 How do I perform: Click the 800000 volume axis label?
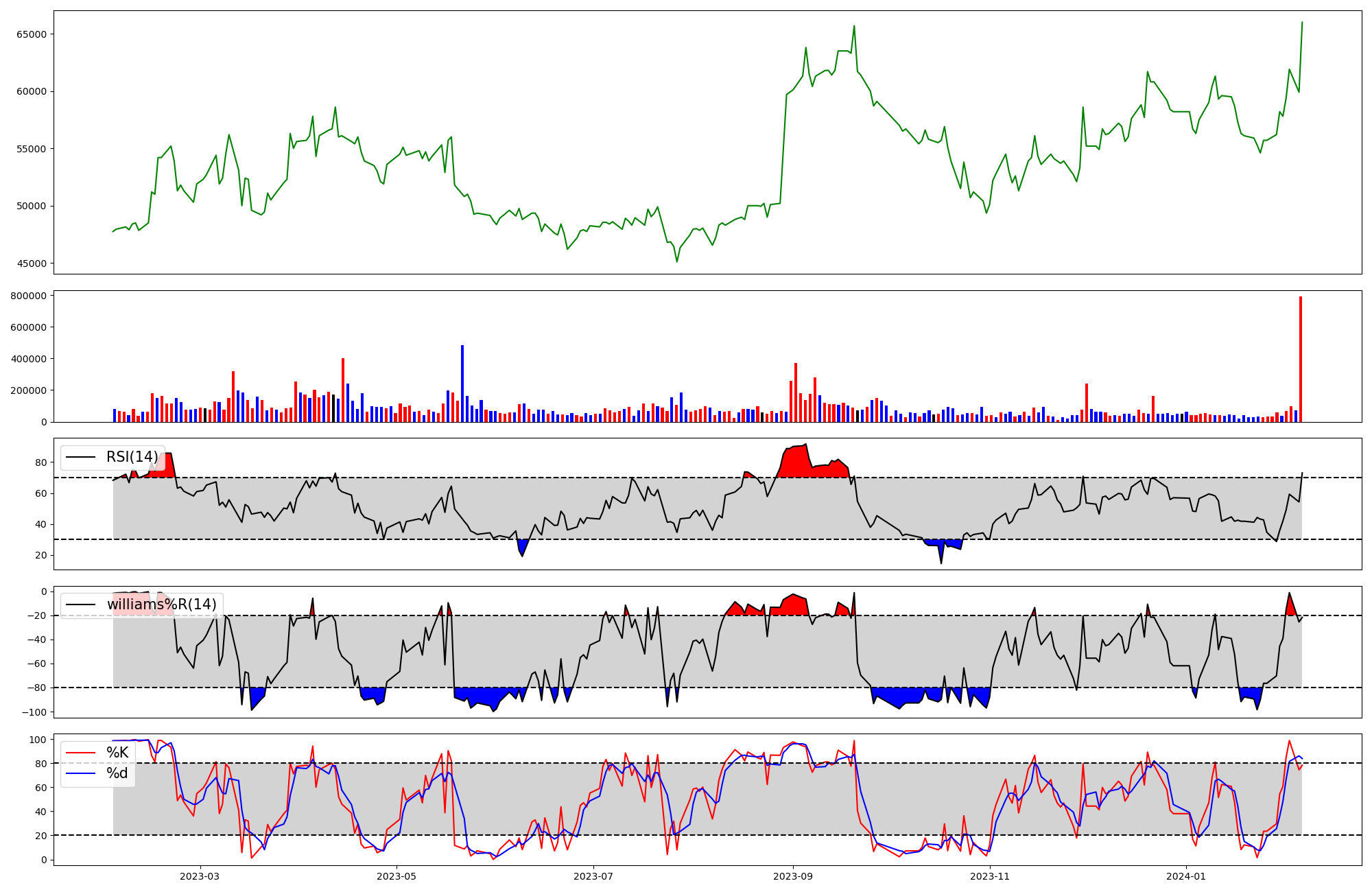click(x=29, y=296)
